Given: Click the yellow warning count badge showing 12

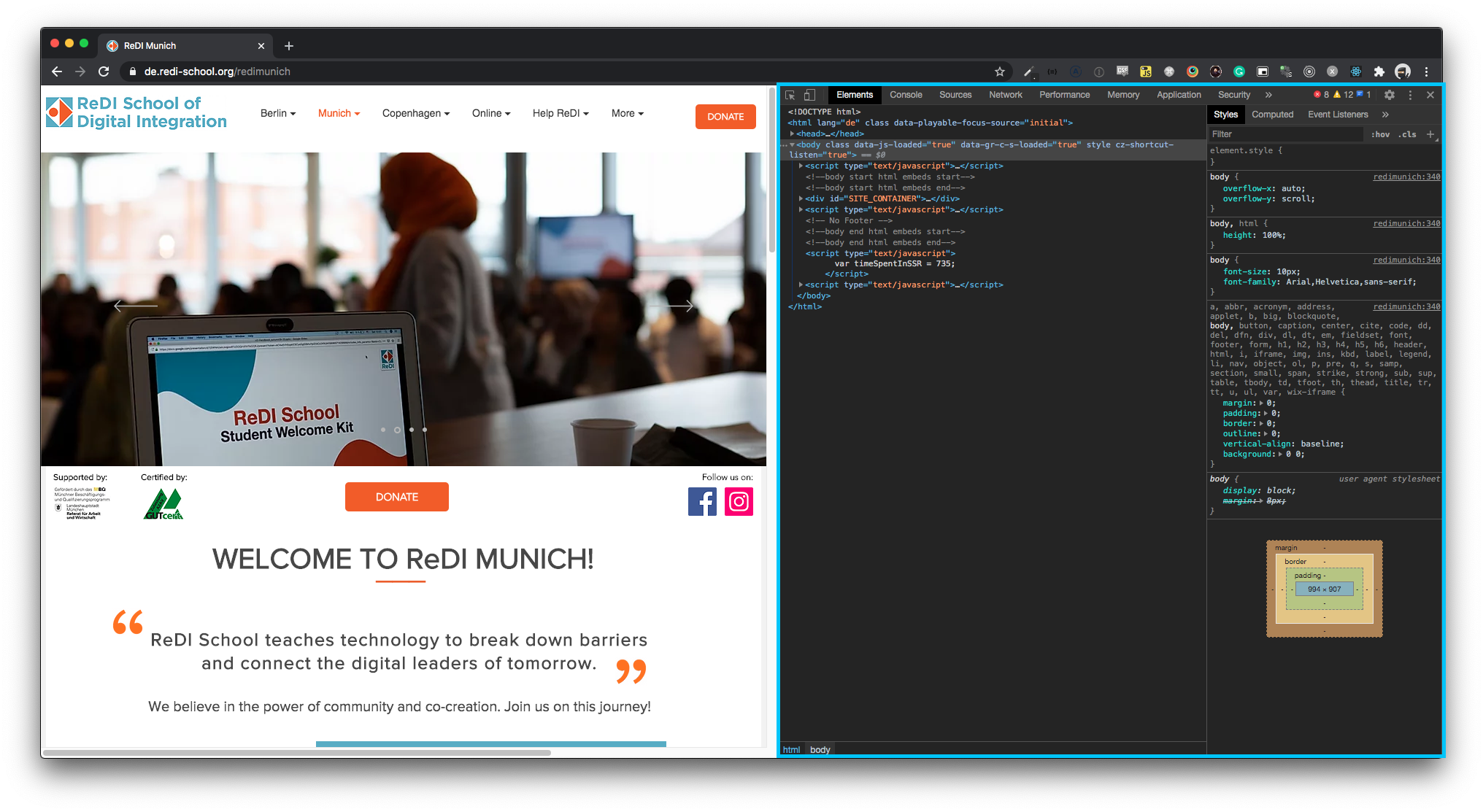Looking at the screenshot, I should 1344,95.
